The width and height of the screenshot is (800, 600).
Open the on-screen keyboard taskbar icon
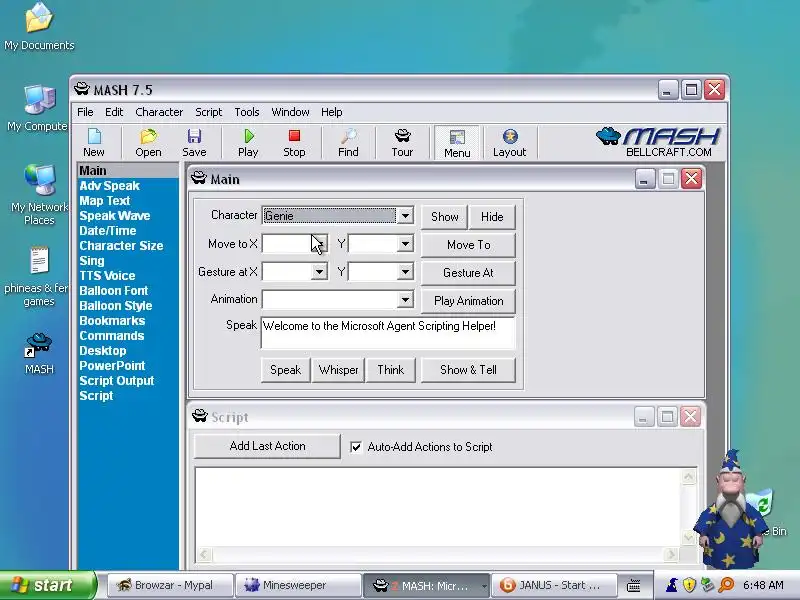point(634,585)
